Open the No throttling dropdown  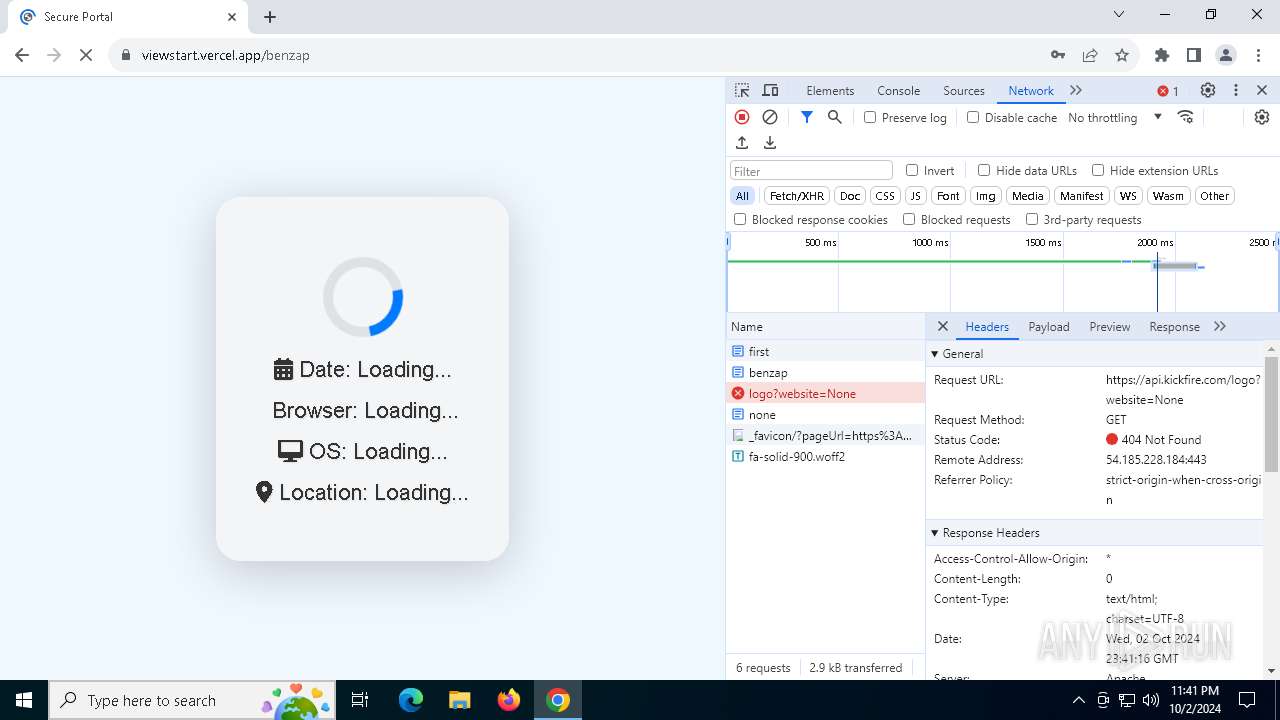(1115, 117)
